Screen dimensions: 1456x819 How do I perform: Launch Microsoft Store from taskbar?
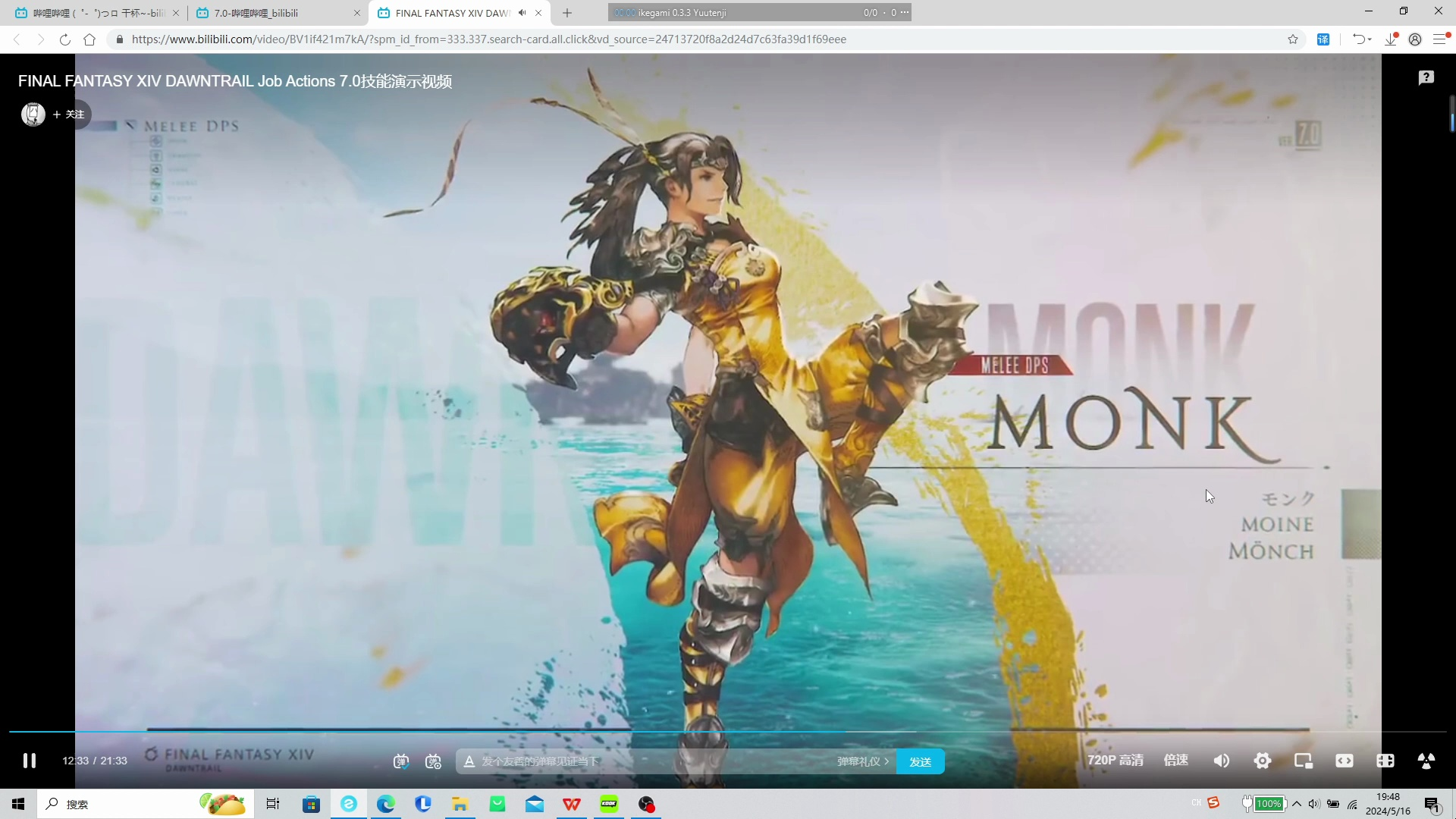coord(311,804)
